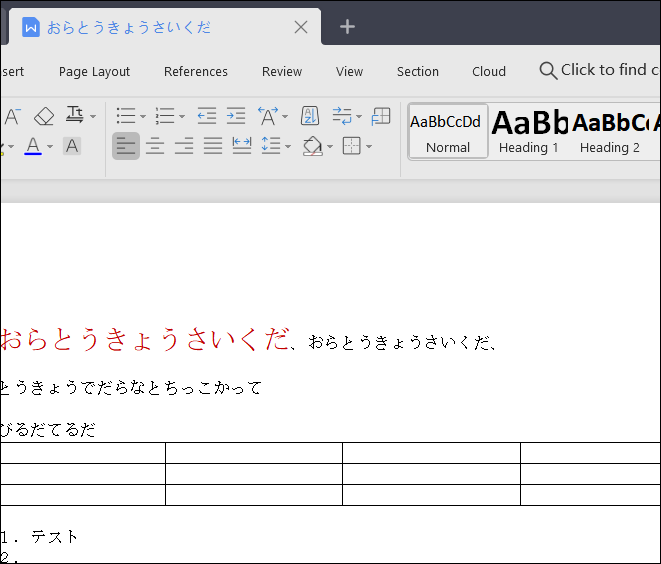Click the clear formatting eraser icon

tap(44, 116)
